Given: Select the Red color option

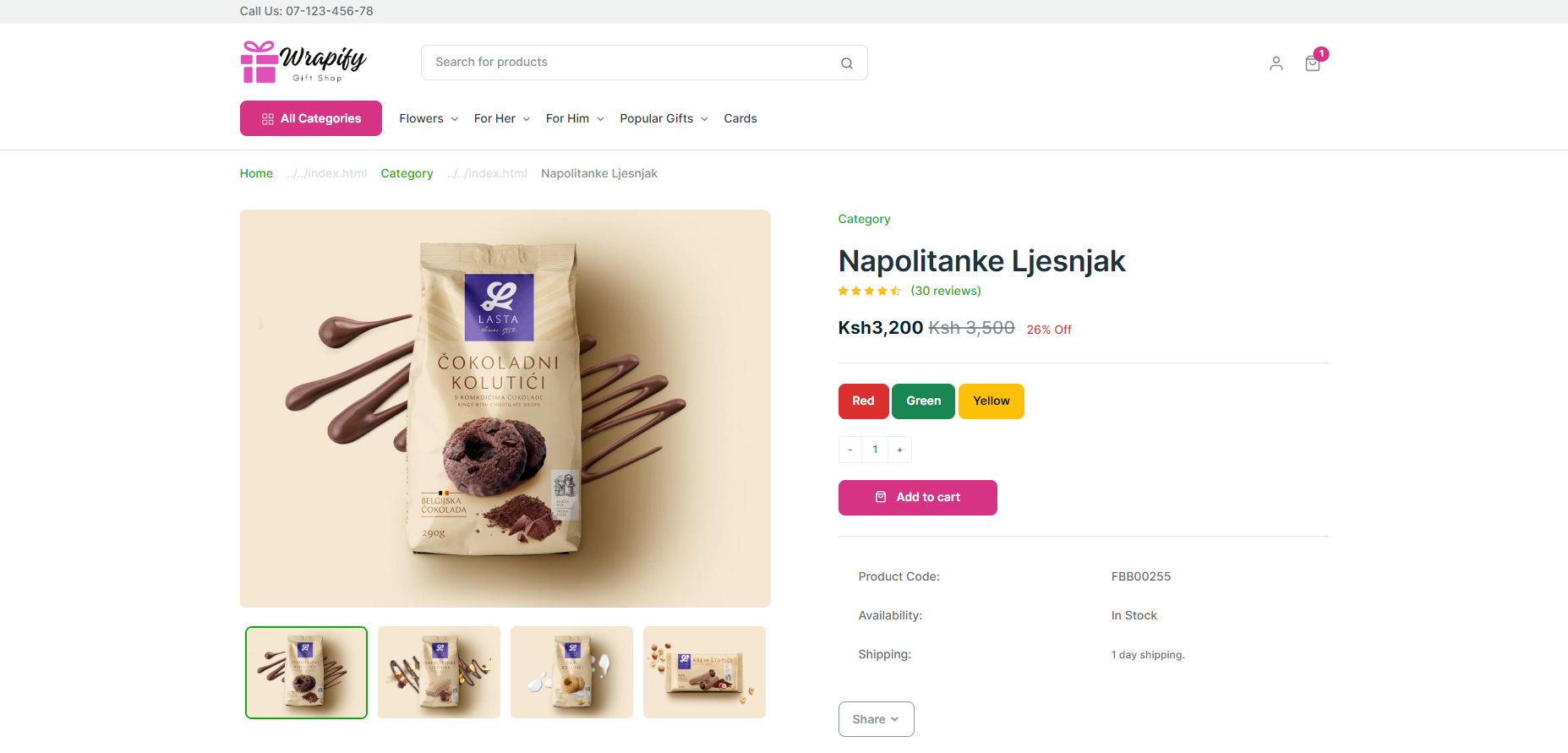Looking at the screenshot, I should [x=863, y=401].
